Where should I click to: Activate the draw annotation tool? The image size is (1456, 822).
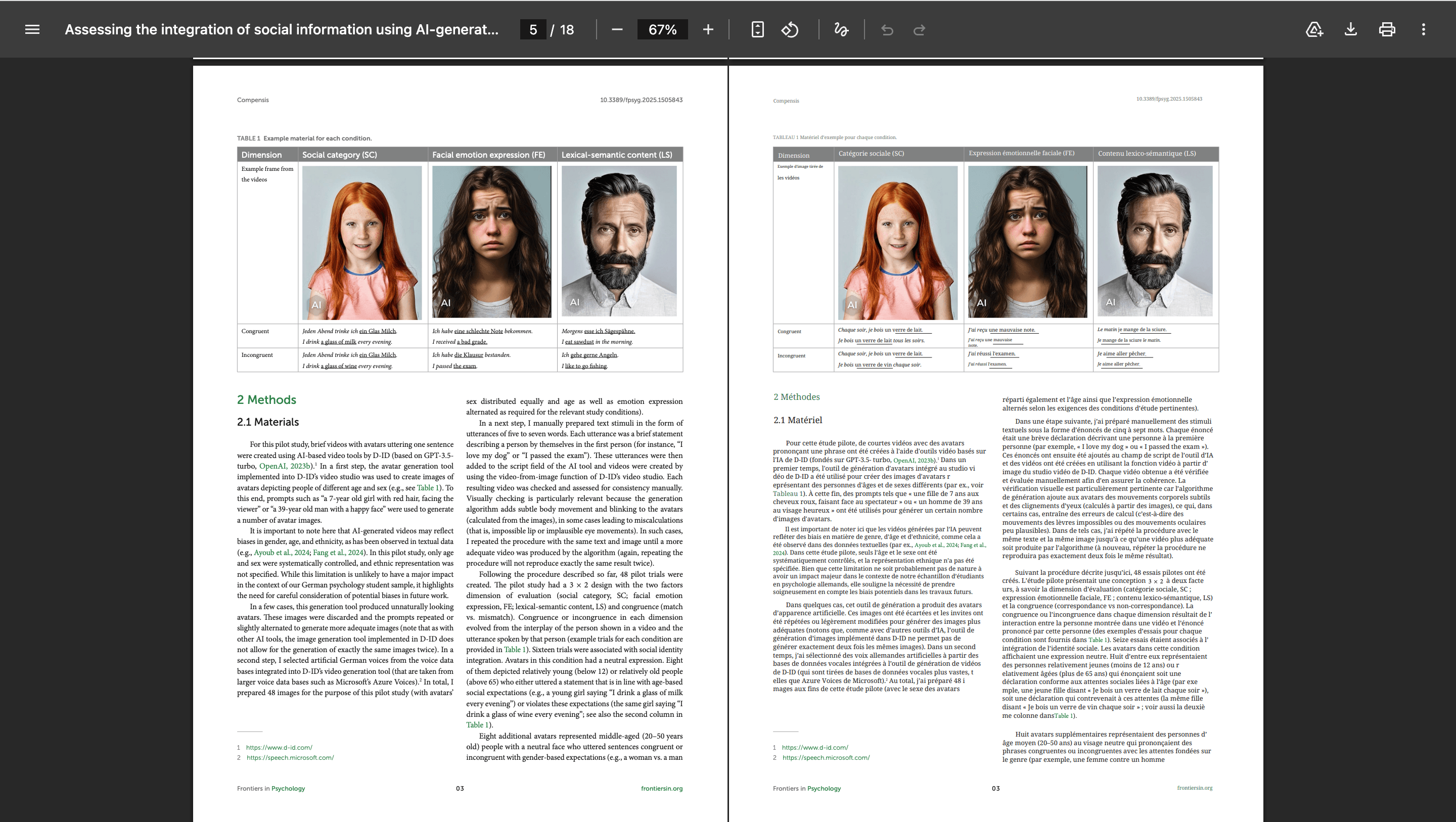click(841, 29)
